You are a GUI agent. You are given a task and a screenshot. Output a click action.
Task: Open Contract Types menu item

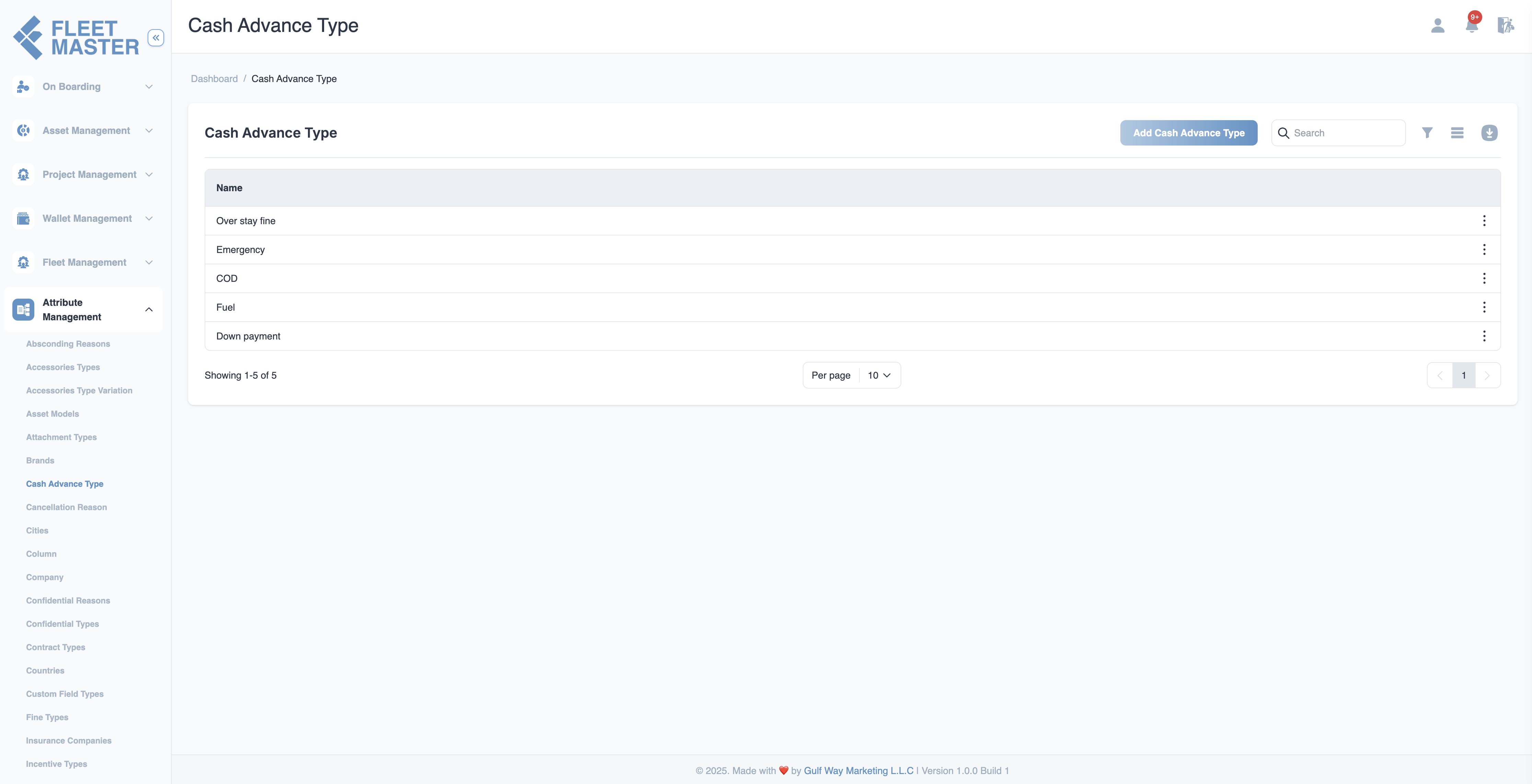[55, 647]
